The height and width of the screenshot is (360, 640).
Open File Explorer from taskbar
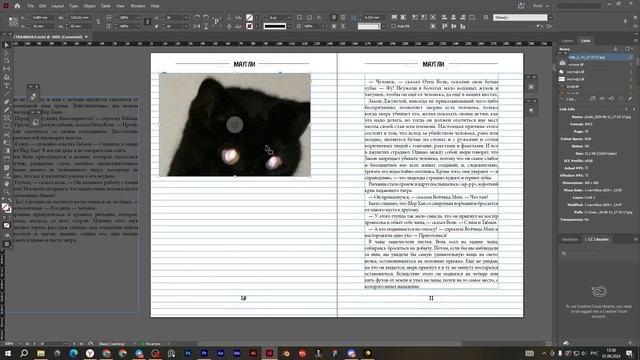tap(40, 353)
